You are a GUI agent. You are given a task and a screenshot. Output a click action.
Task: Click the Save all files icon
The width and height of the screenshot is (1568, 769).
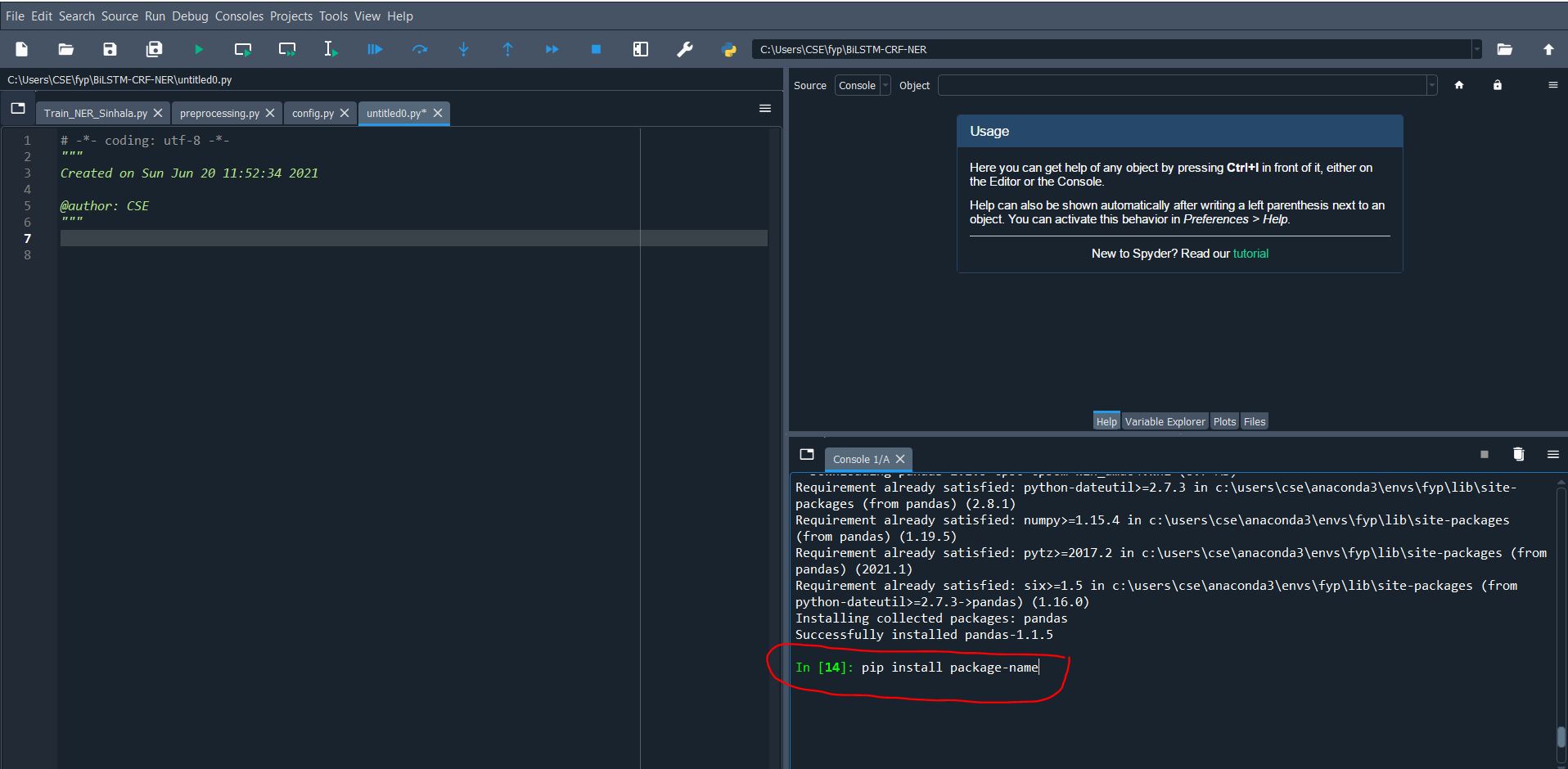pos(154,50)
